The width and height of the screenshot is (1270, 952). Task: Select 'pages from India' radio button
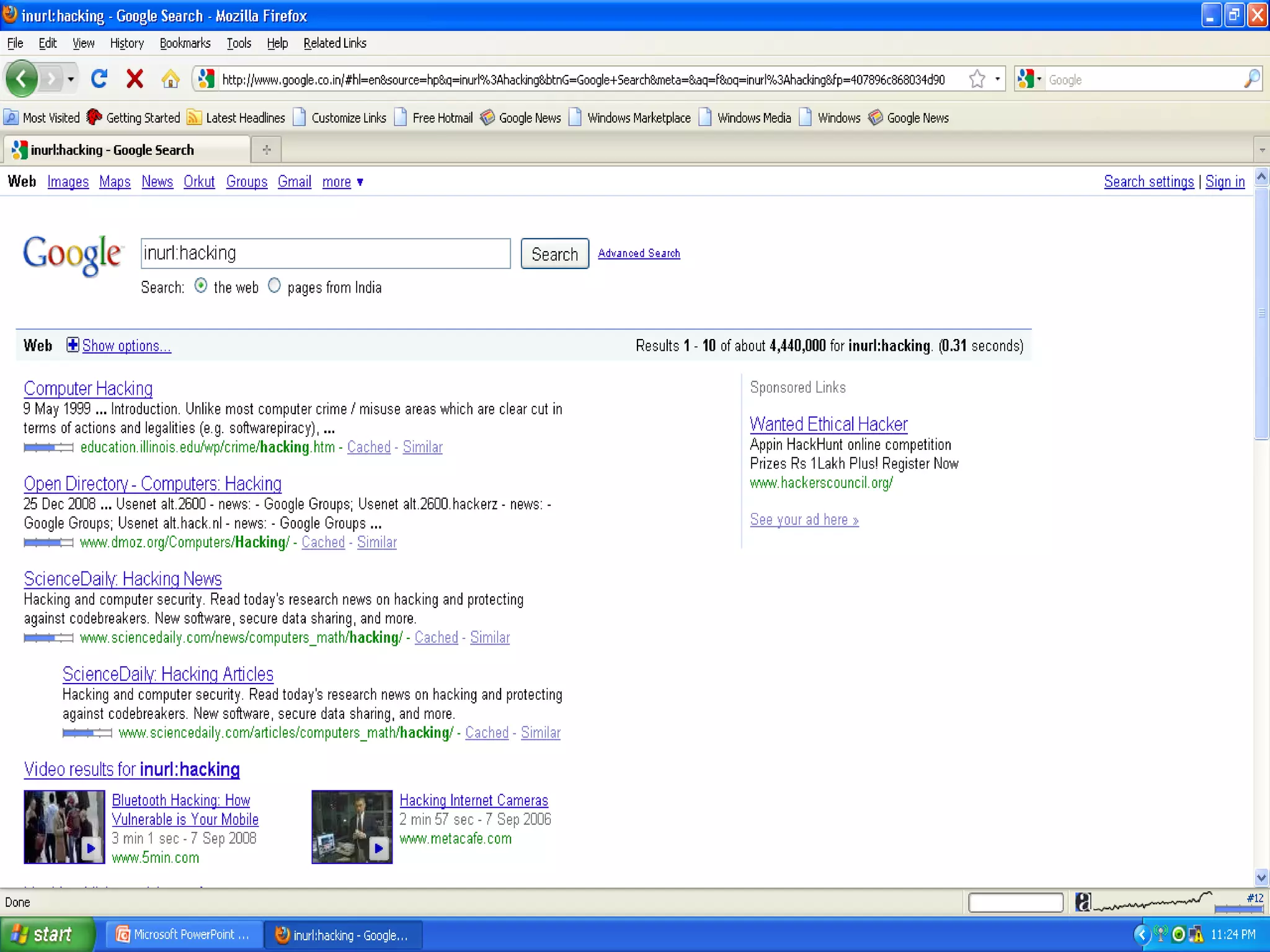click(x=274, y=286)
